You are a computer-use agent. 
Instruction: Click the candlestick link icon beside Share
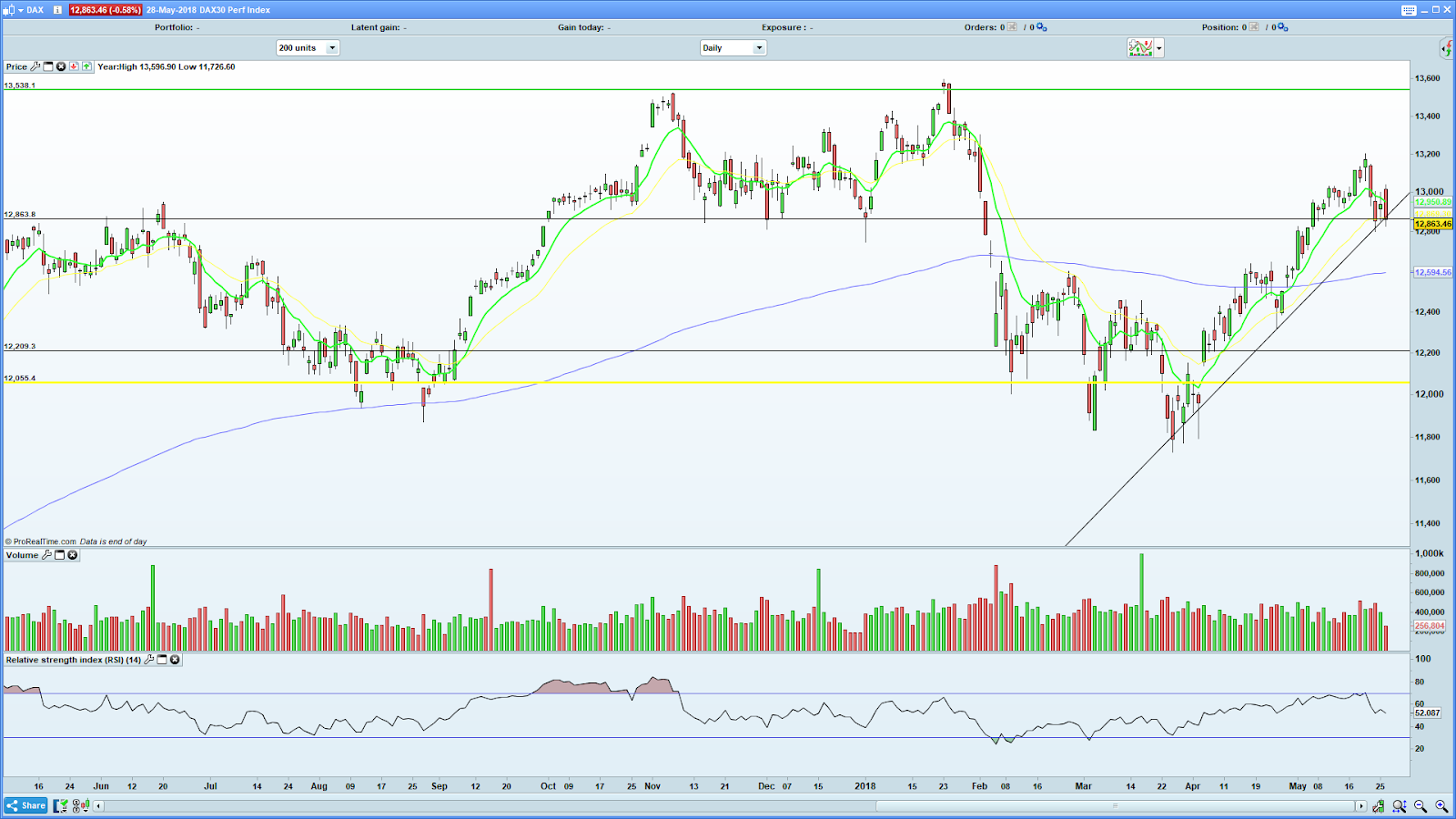pos(80,805)
